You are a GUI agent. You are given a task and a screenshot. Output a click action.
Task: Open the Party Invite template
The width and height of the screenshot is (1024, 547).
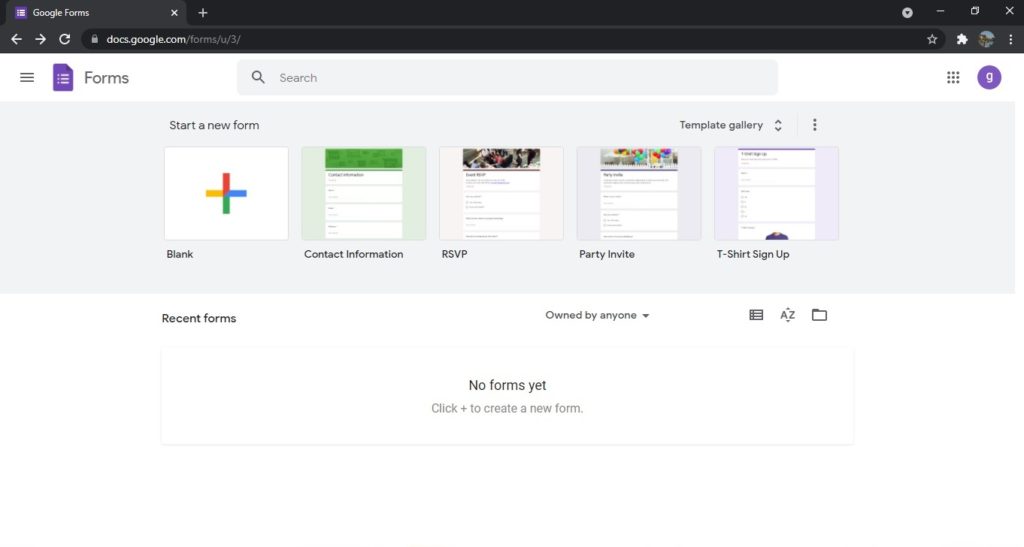[x=639, y=193]
